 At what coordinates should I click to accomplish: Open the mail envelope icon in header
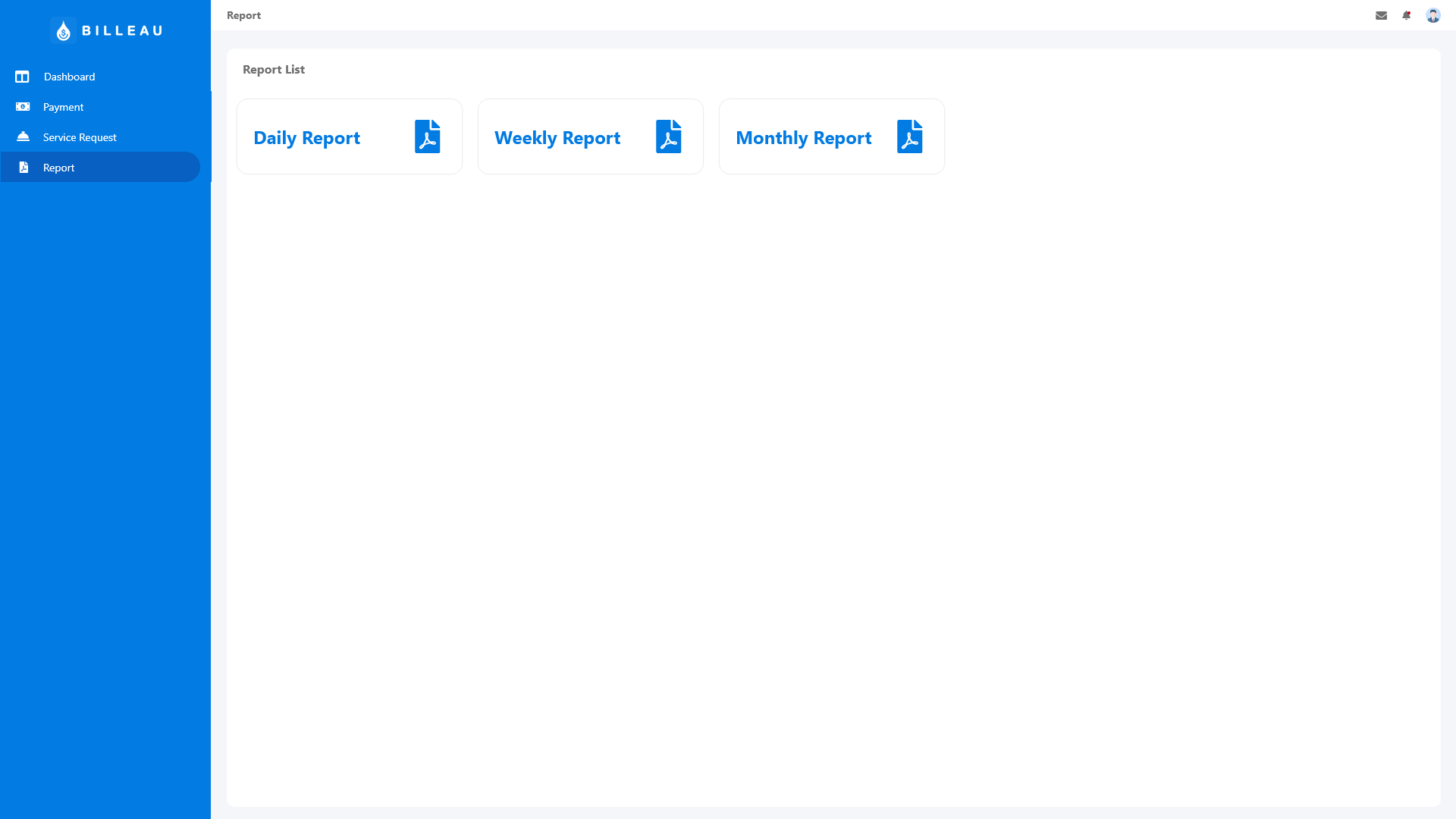tap(1381, 15)
